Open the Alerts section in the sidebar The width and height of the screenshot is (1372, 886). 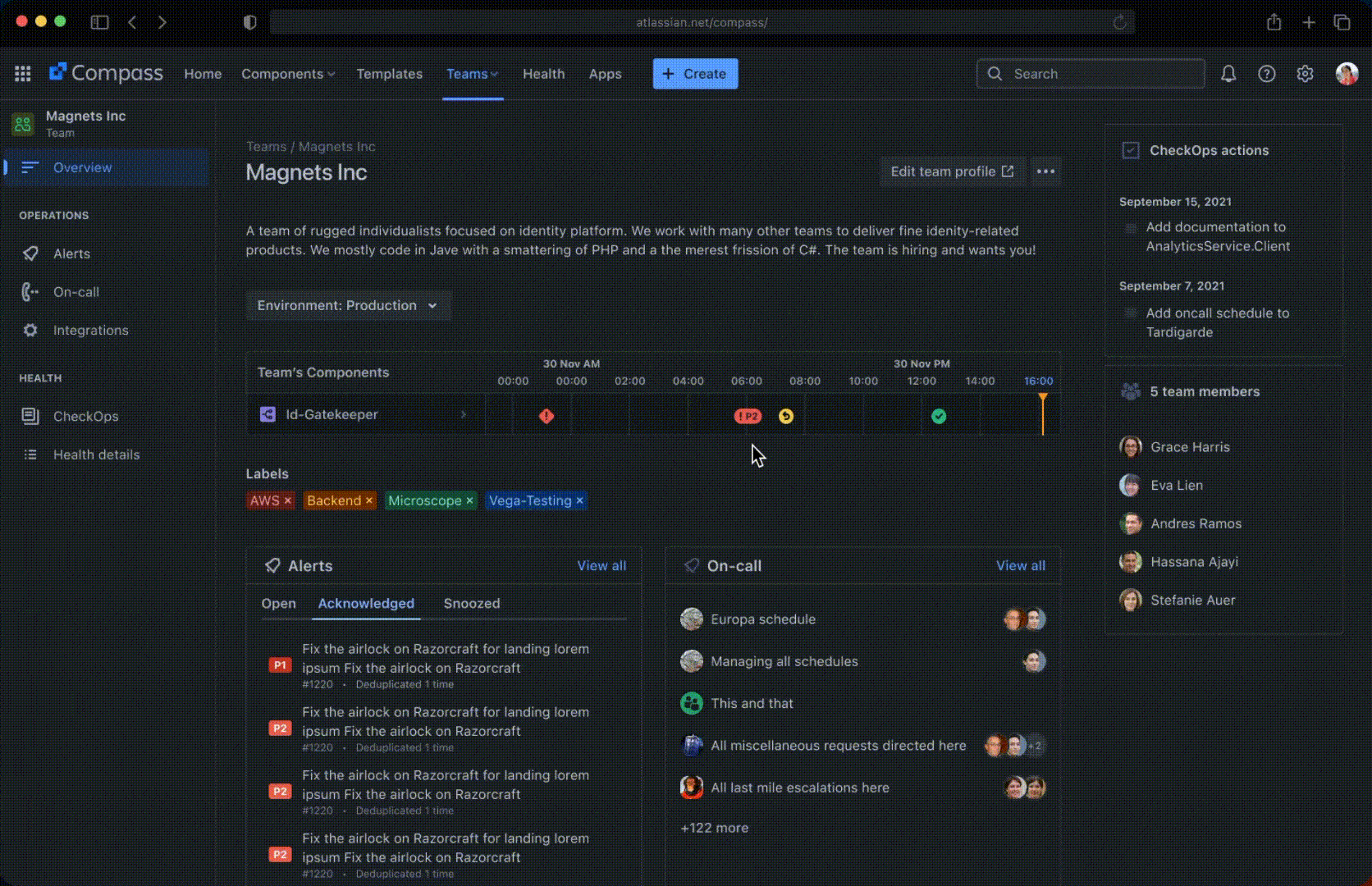pos(71,253)
